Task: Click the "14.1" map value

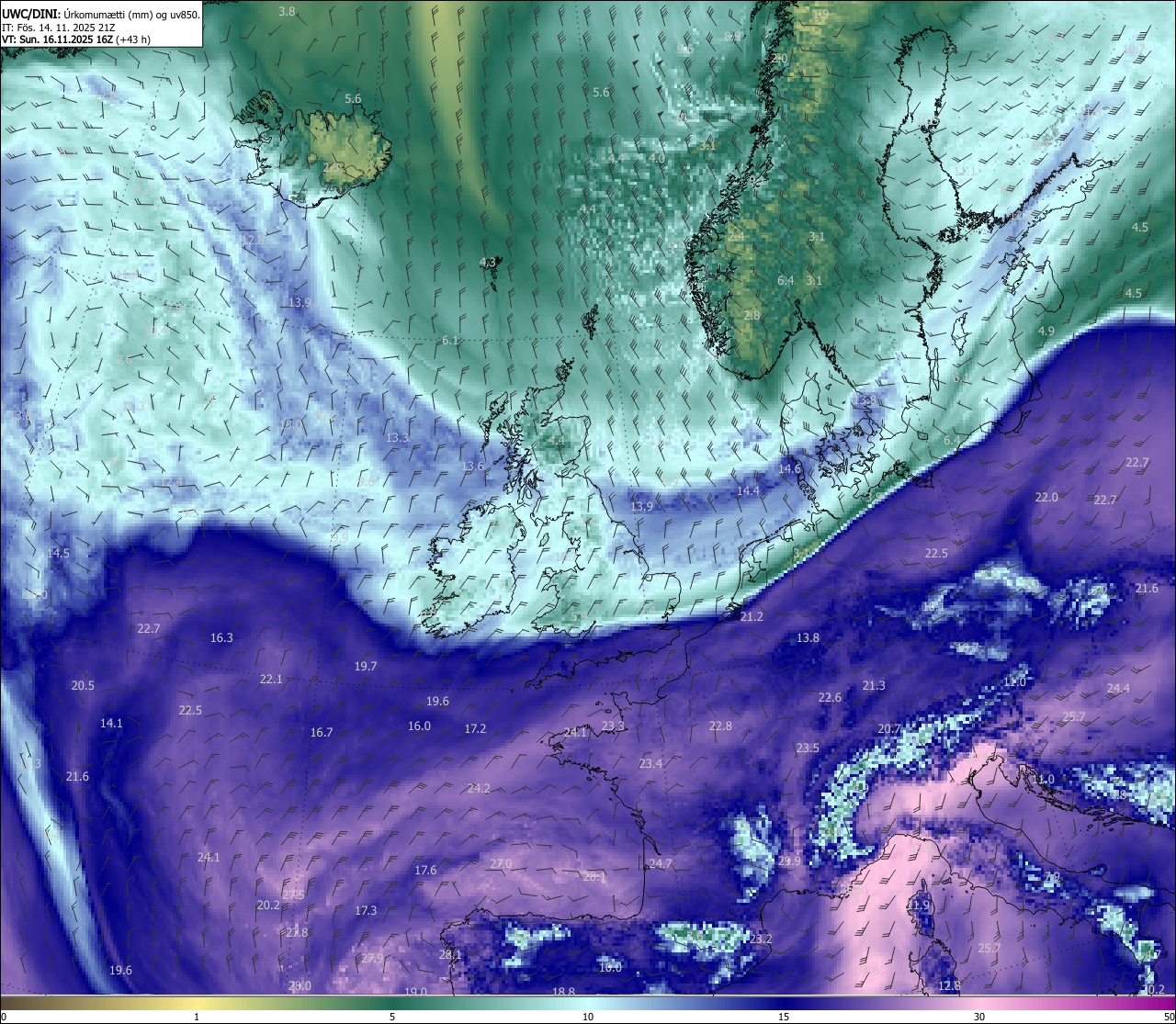Action: [x=111, y=724]
